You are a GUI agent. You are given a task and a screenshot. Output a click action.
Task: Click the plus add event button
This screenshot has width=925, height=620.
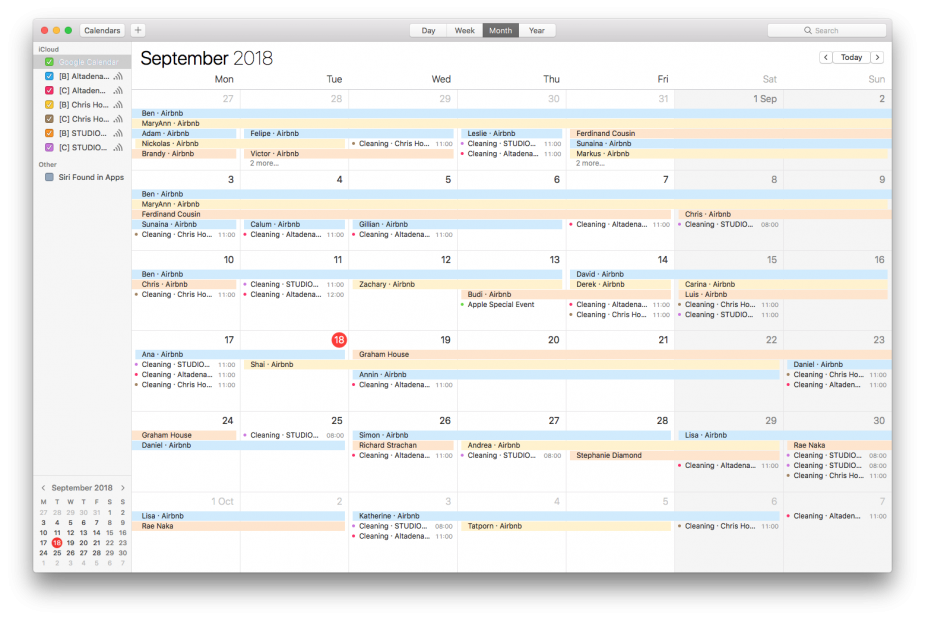138,30
